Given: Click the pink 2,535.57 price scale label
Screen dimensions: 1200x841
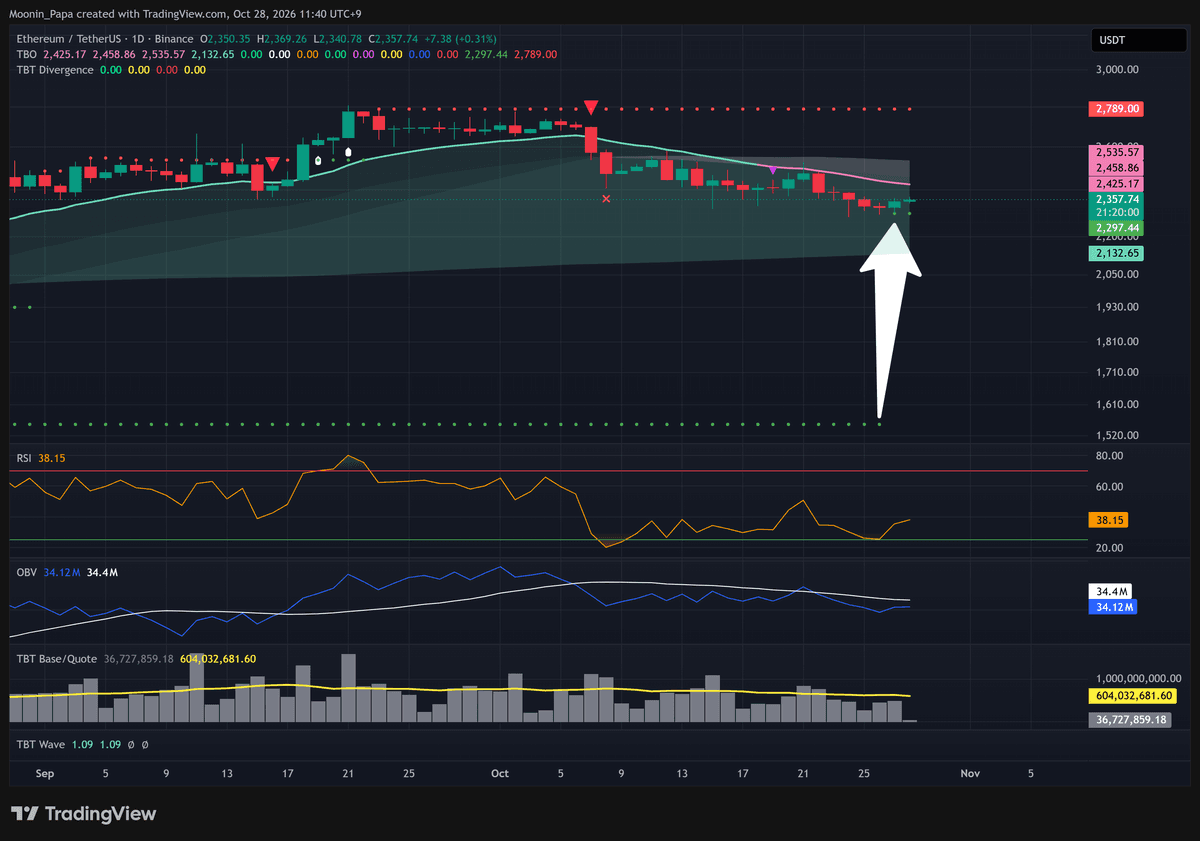Looking at the screenshot, I should [x=1117, y=153].
